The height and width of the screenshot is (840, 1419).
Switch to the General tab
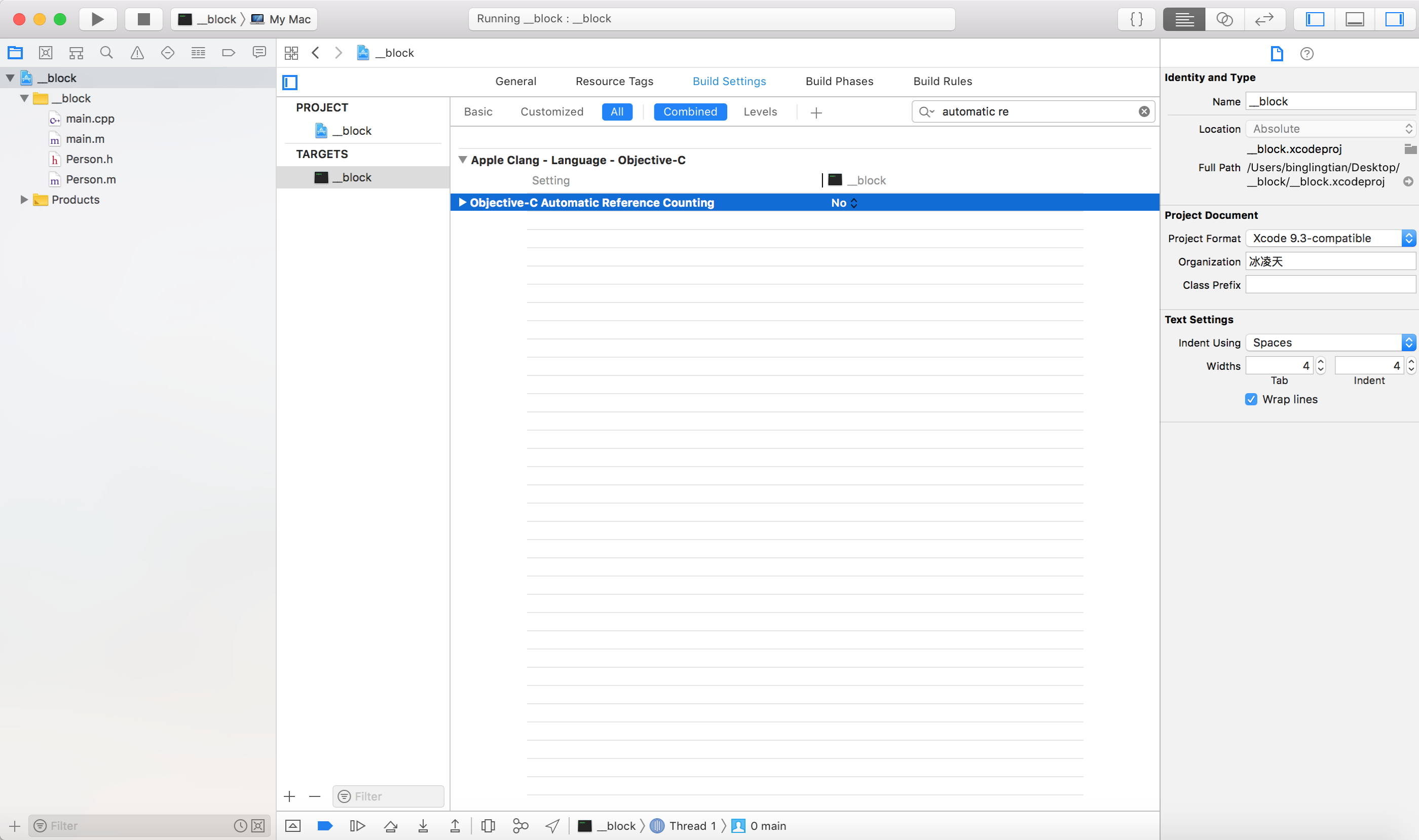[516, 81]
